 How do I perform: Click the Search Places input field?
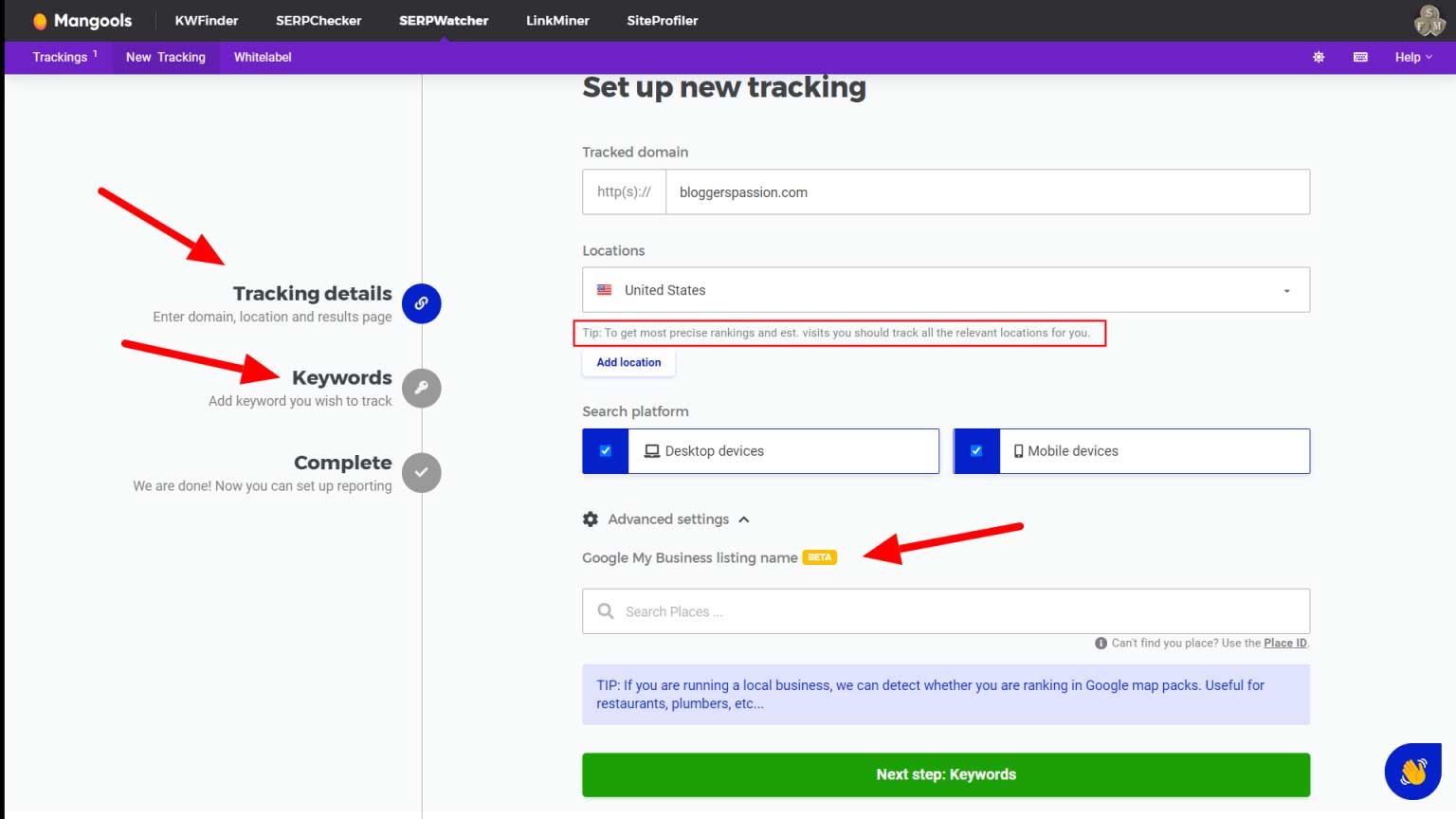946,611
